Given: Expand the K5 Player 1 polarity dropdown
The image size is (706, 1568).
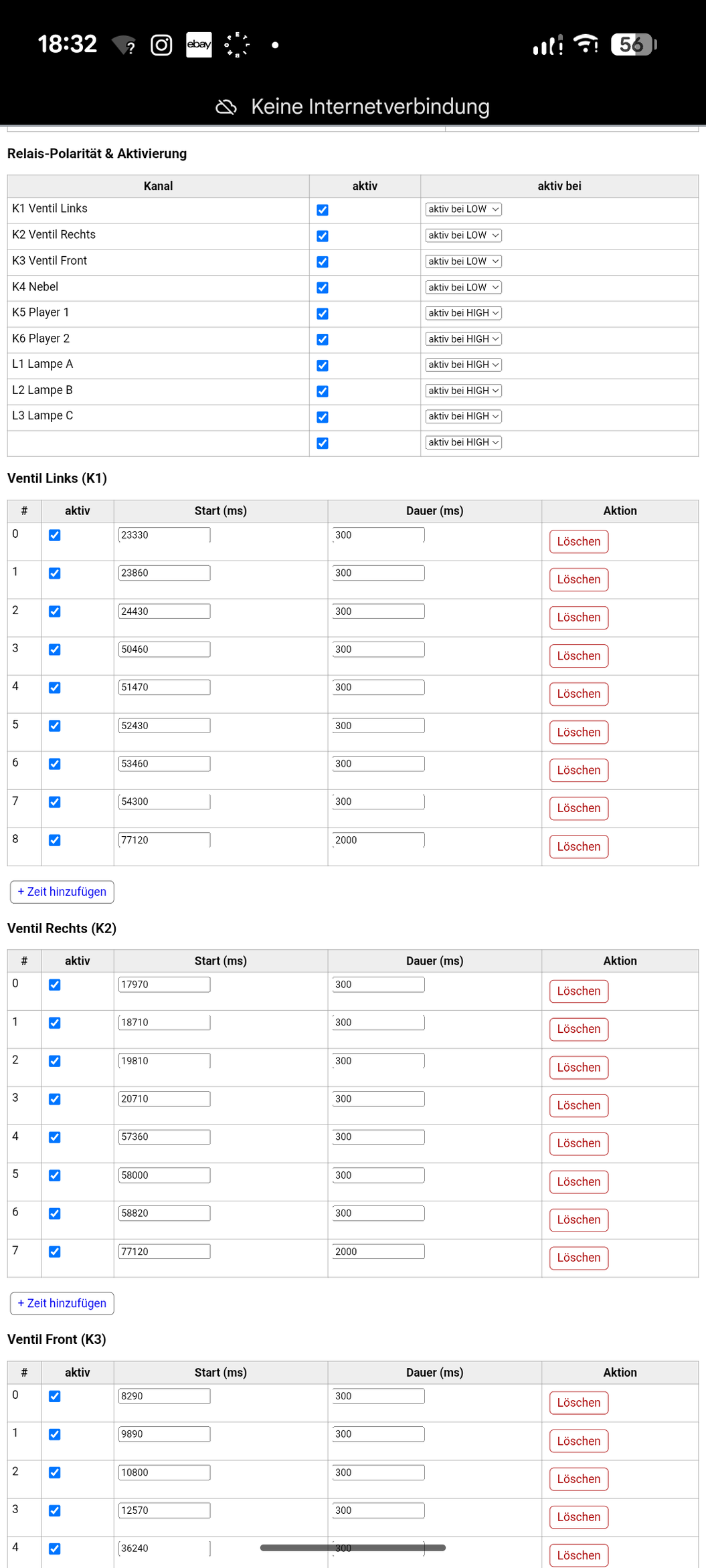Looking at the screenshot, I should coord(463,313).
